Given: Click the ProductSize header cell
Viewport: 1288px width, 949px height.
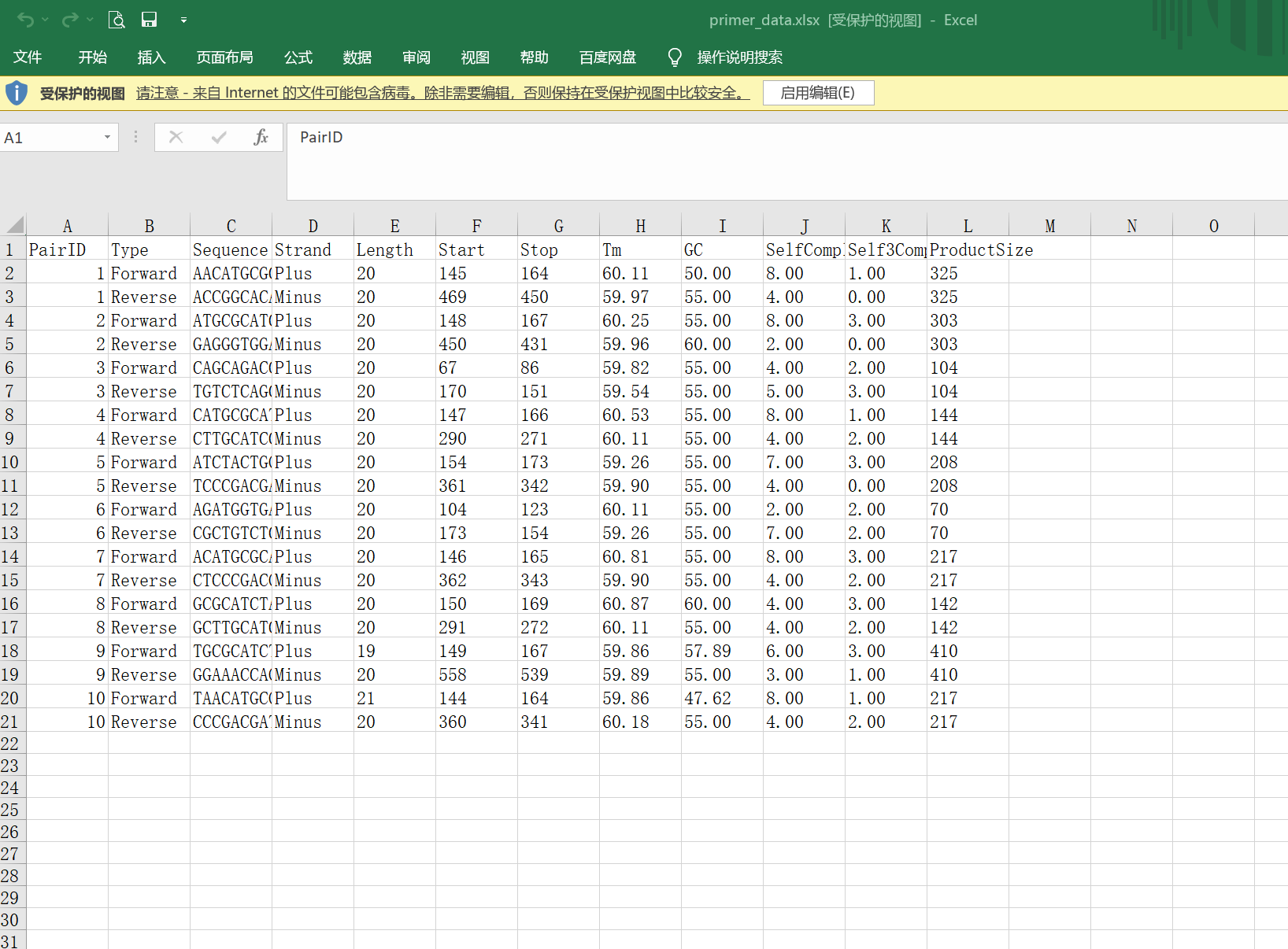Looking at the screenshot, I should pos(968,249).
